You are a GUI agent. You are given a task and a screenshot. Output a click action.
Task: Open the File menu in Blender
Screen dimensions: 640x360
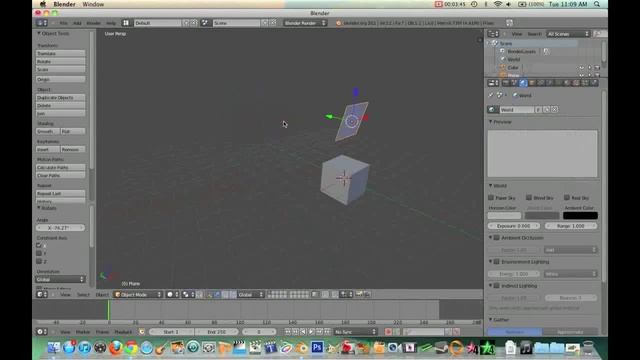[x=63, y=23]
